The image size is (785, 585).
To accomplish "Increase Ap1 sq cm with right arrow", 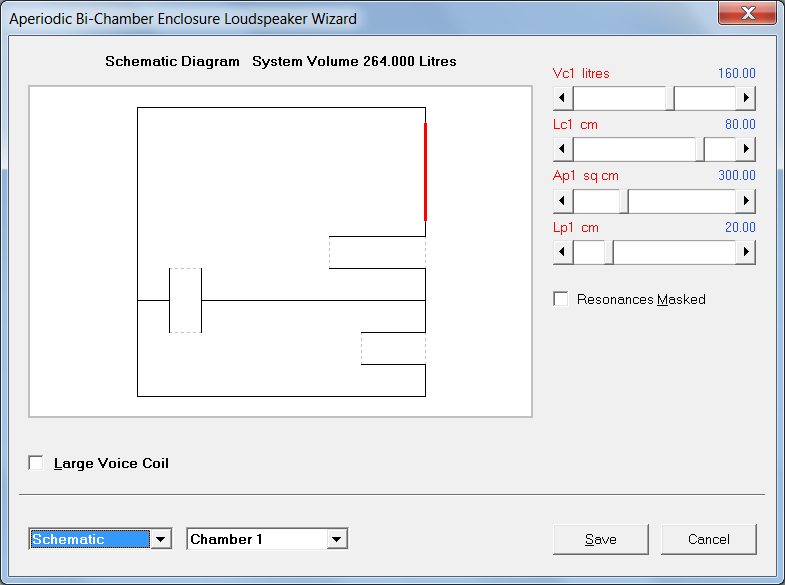I will 745,201.
